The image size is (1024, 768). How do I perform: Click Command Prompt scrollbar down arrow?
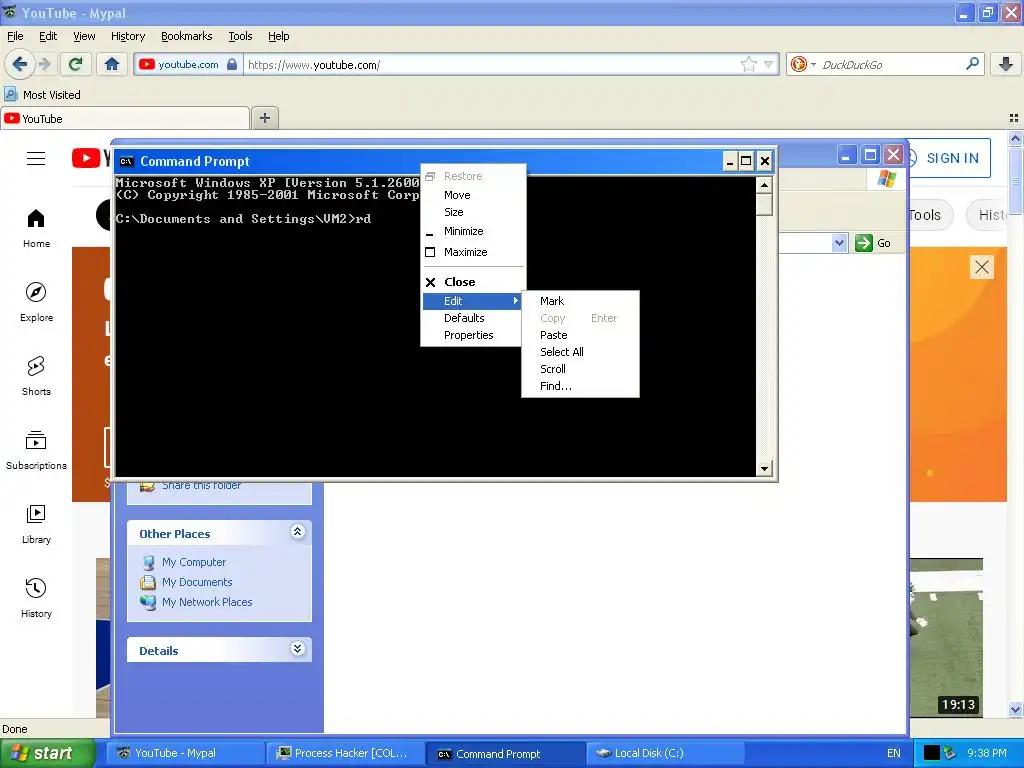click(764, 468)
